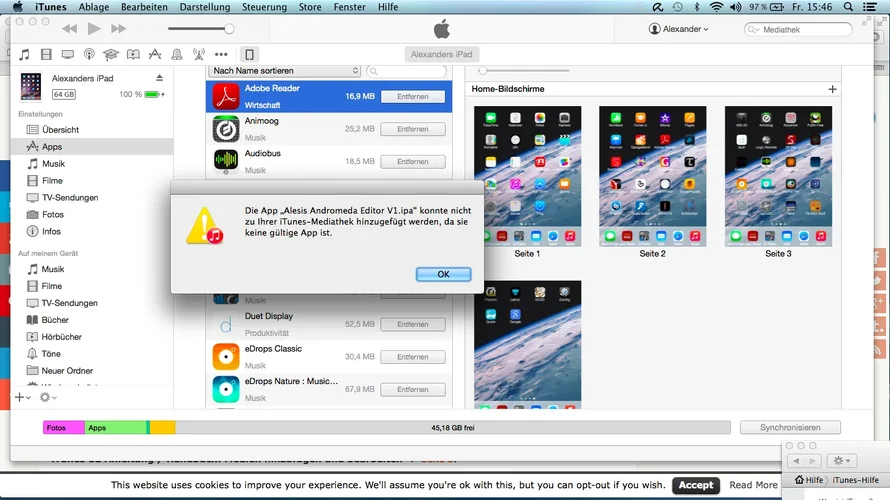The width and height of the screenshot is (890, 500).
Task: Open the Darstellung menu
Action: 204,7
